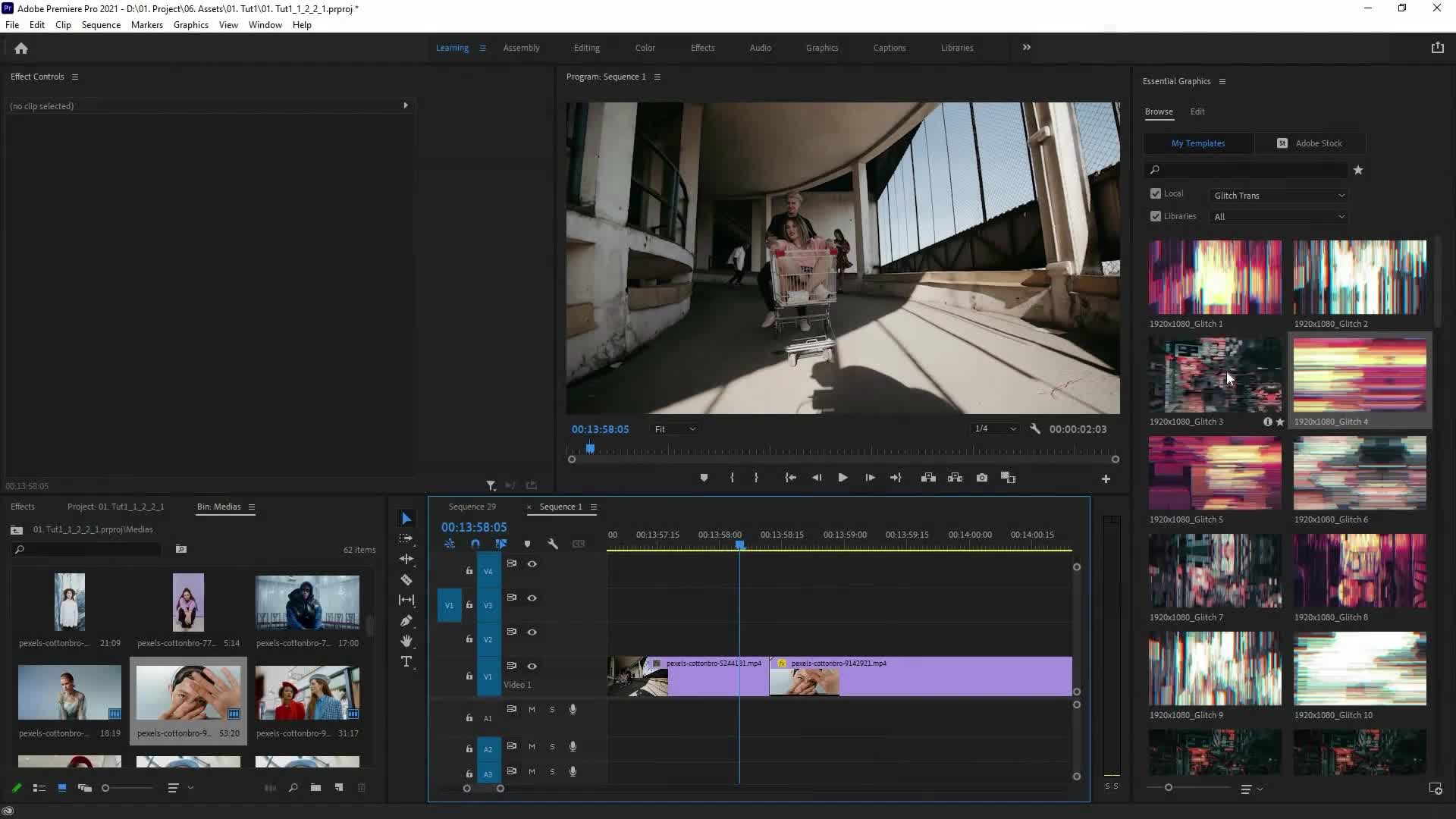The width and height of the screenshot is (1456, 819).
Task: Step forward one frame
Action: (870, 478)
